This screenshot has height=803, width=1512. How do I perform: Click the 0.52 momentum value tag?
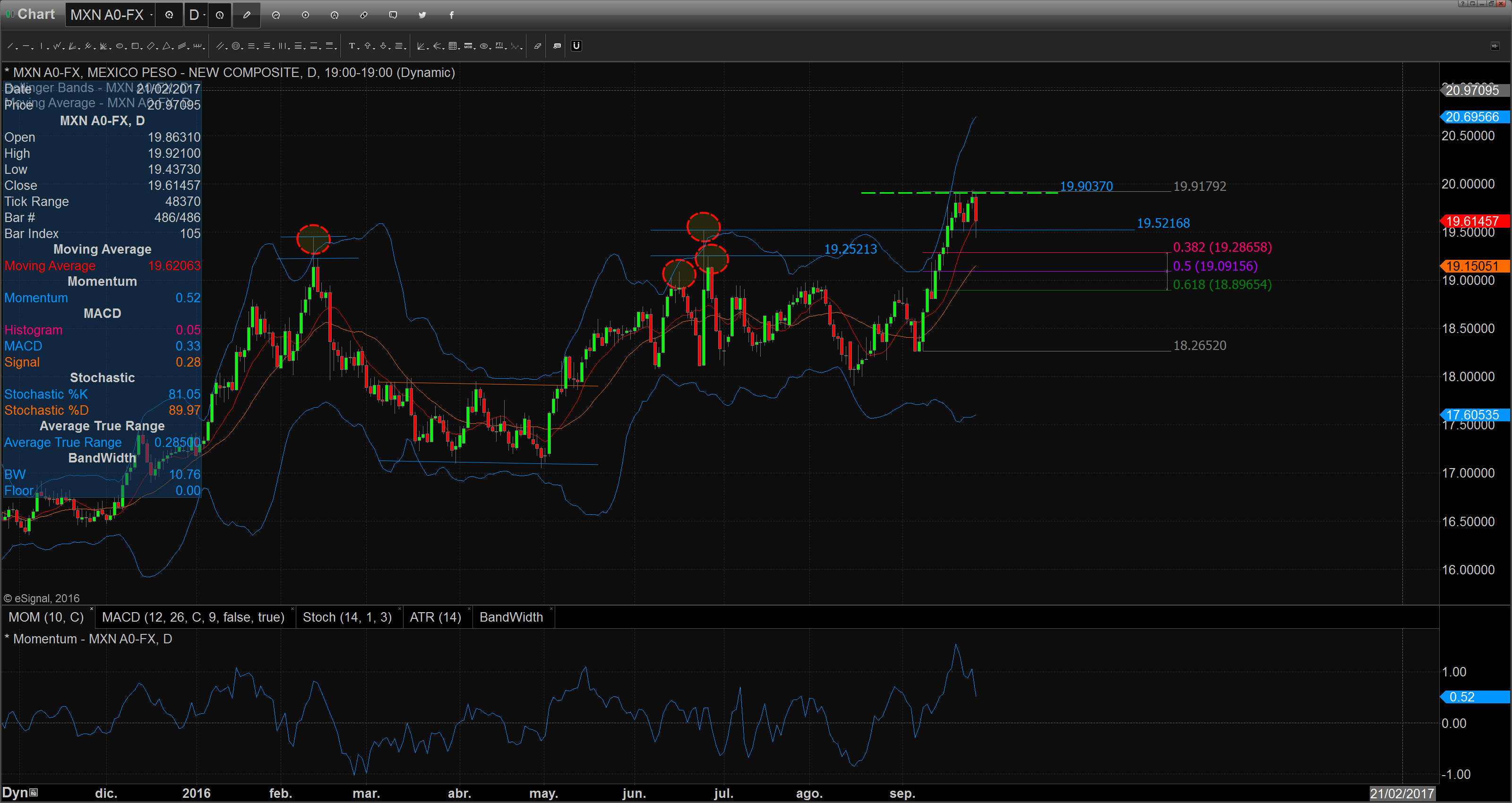pyautogui.click(x=1475, y=697)
